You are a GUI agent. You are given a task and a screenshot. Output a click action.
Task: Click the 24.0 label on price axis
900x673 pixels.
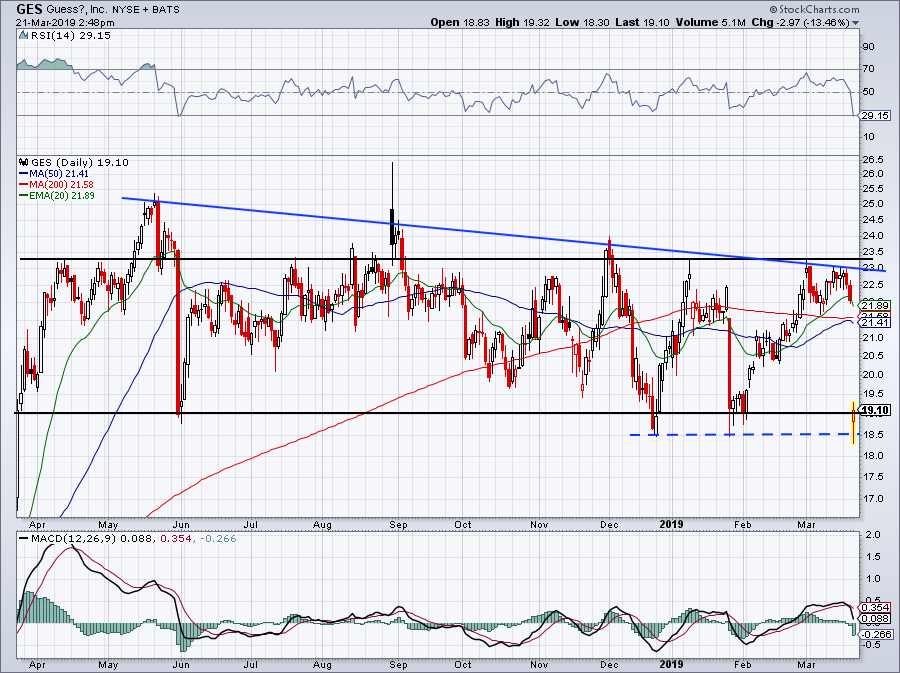[872, 236]
